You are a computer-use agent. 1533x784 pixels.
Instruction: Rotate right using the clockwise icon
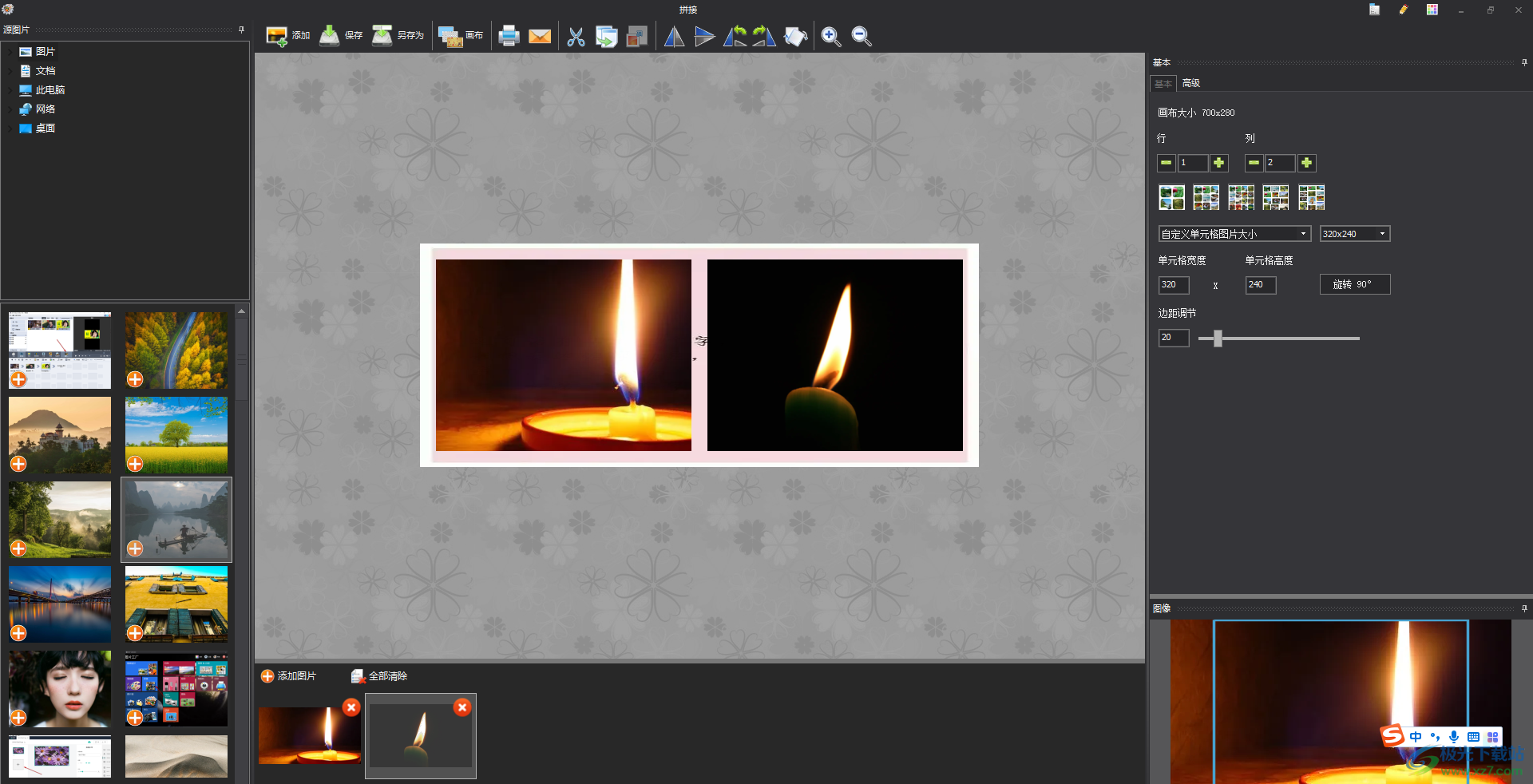coord(764,36)
